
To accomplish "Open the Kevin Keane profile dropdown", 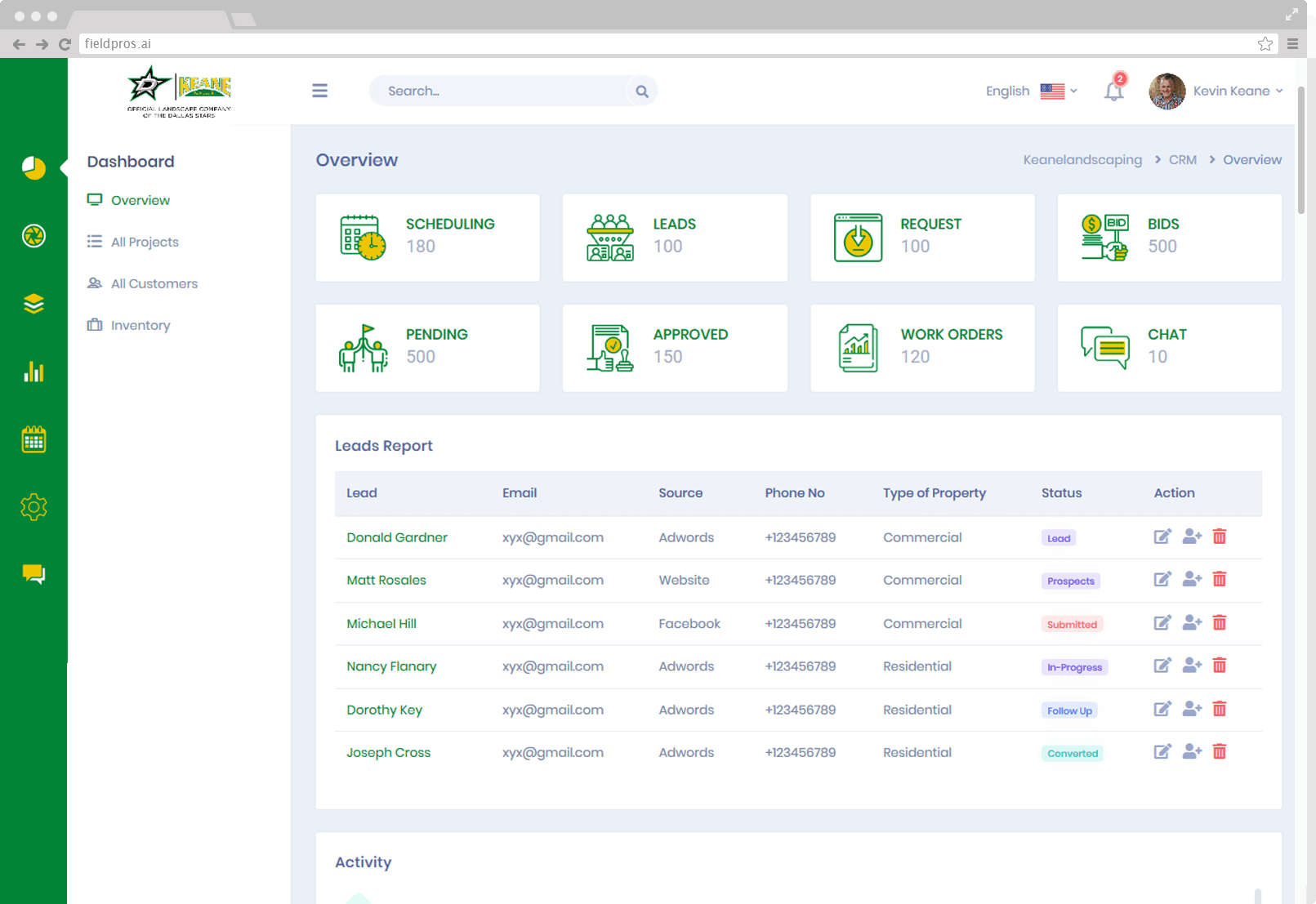I will coord(1216,91).
